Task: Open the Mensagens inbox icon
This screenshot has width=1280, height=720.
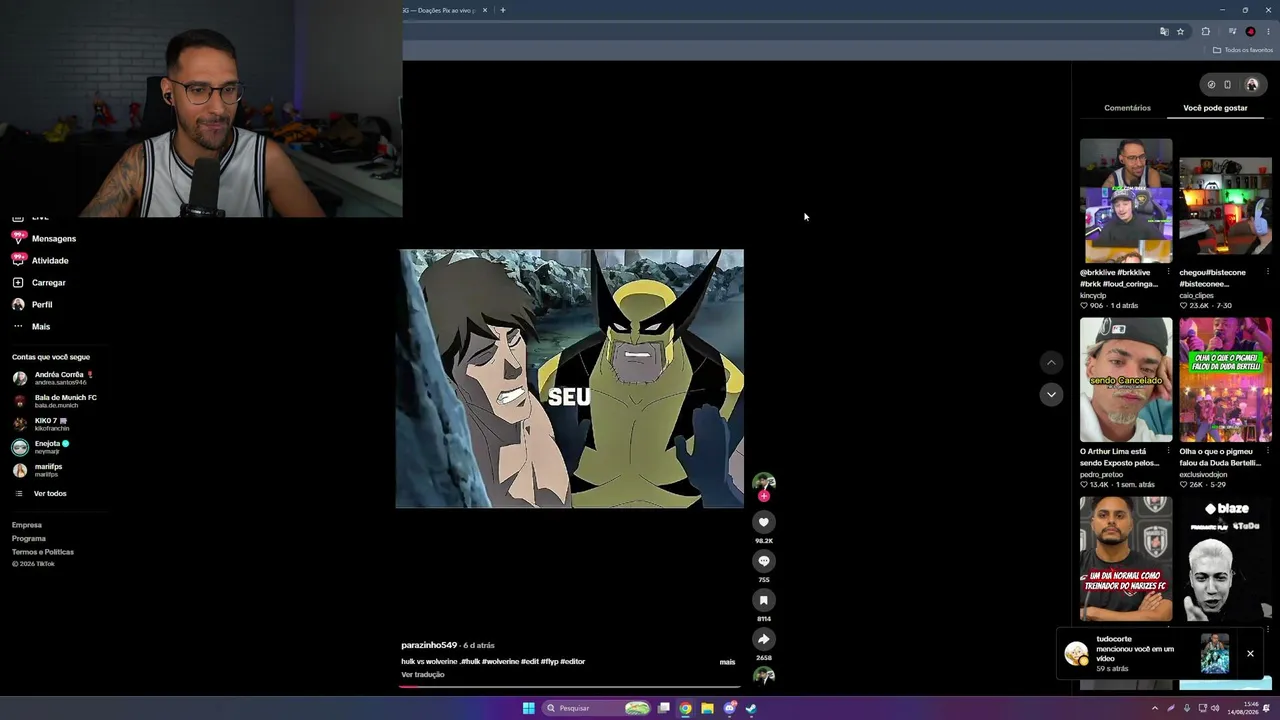Action: click(18, 238)
